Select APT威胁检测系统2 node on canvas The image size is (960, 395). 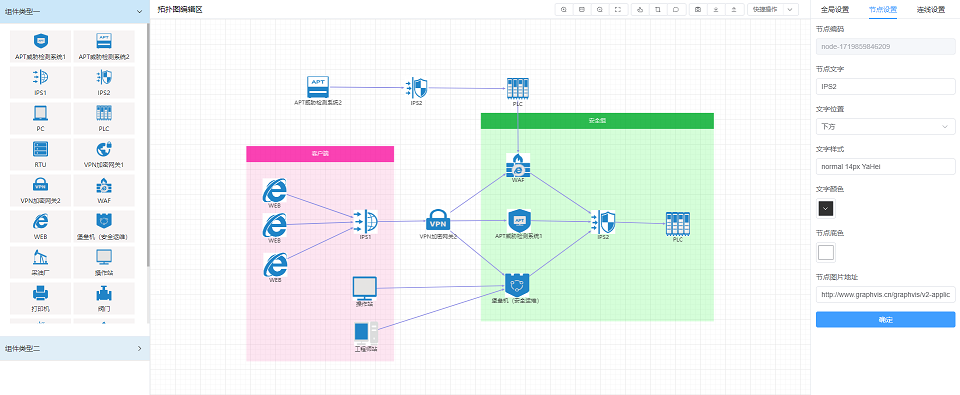[318, 87]
